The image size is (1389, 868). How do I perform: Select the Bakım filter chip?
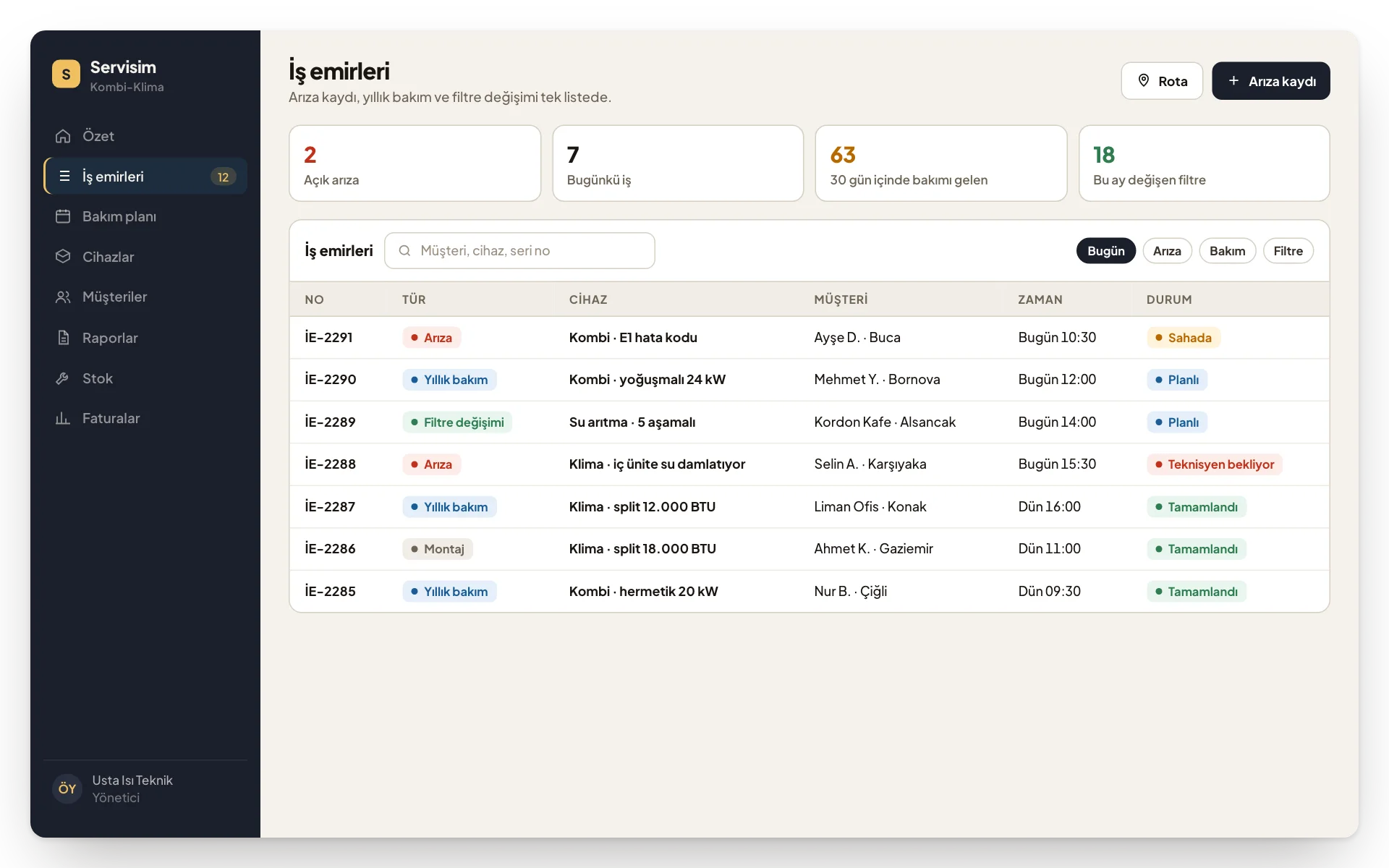(1228, 251)
